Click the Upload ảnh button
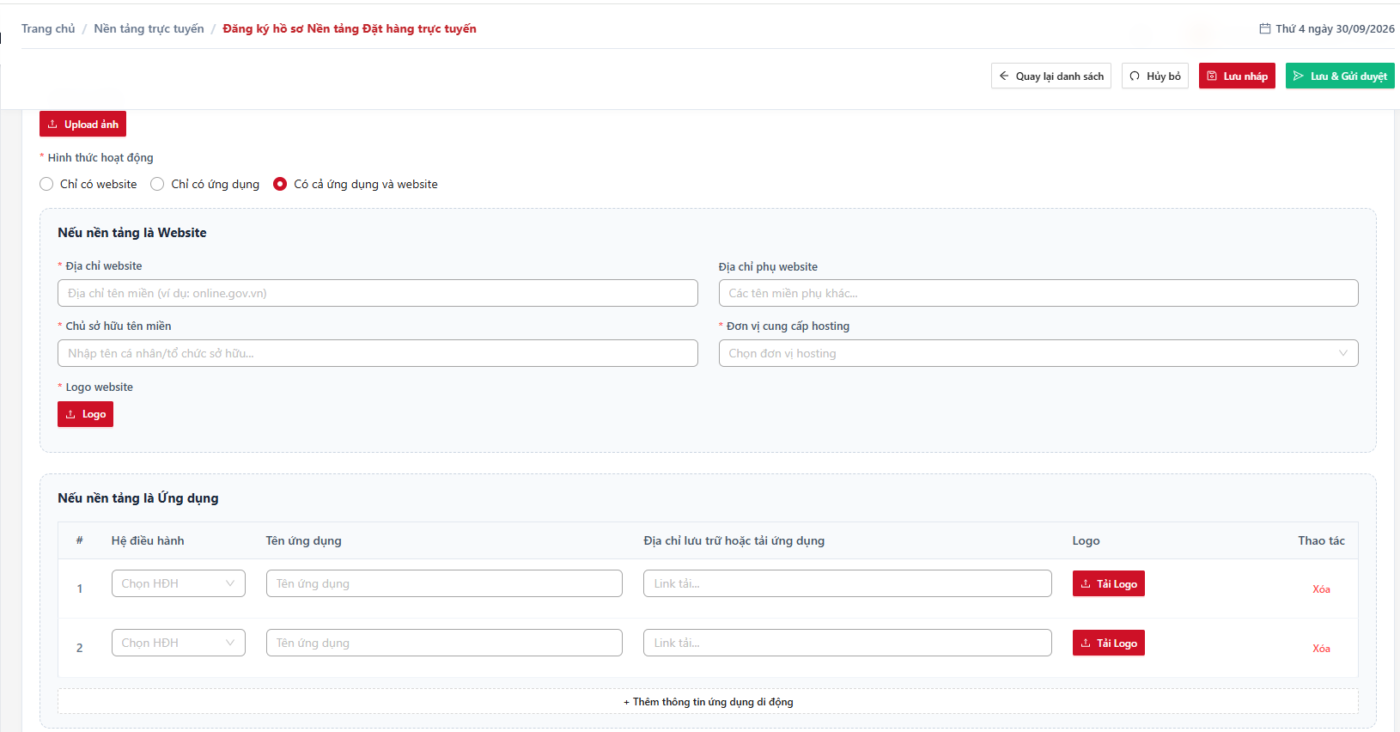Screen dimensions: 1400x732 click(x=83, y=124)
